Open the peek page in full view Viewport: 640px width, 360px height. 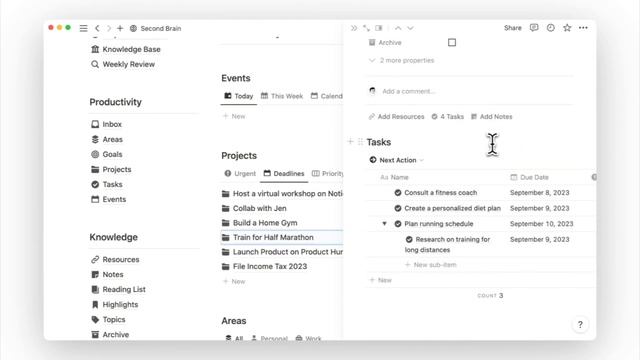coord(367,28)
